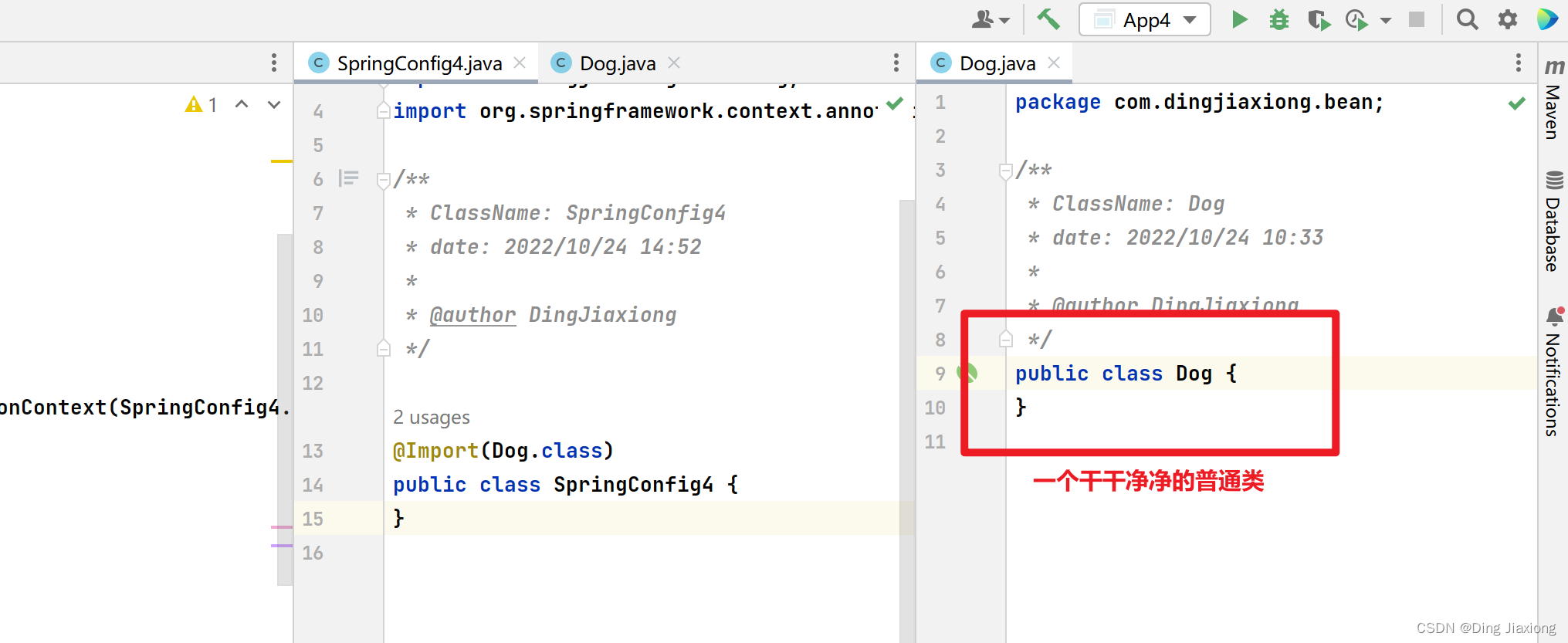This screenshot has height=643, width=1568.
Task: Run App4 with coverage icon
Action: coord(1319,19)
